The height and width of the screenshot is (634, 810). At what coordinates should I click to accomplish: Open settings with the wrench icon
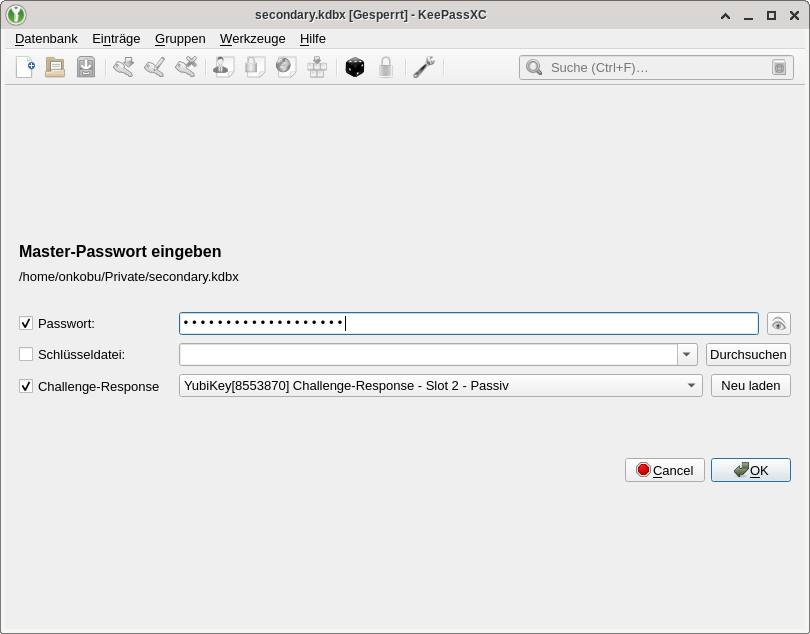click(x=423, y=67)
